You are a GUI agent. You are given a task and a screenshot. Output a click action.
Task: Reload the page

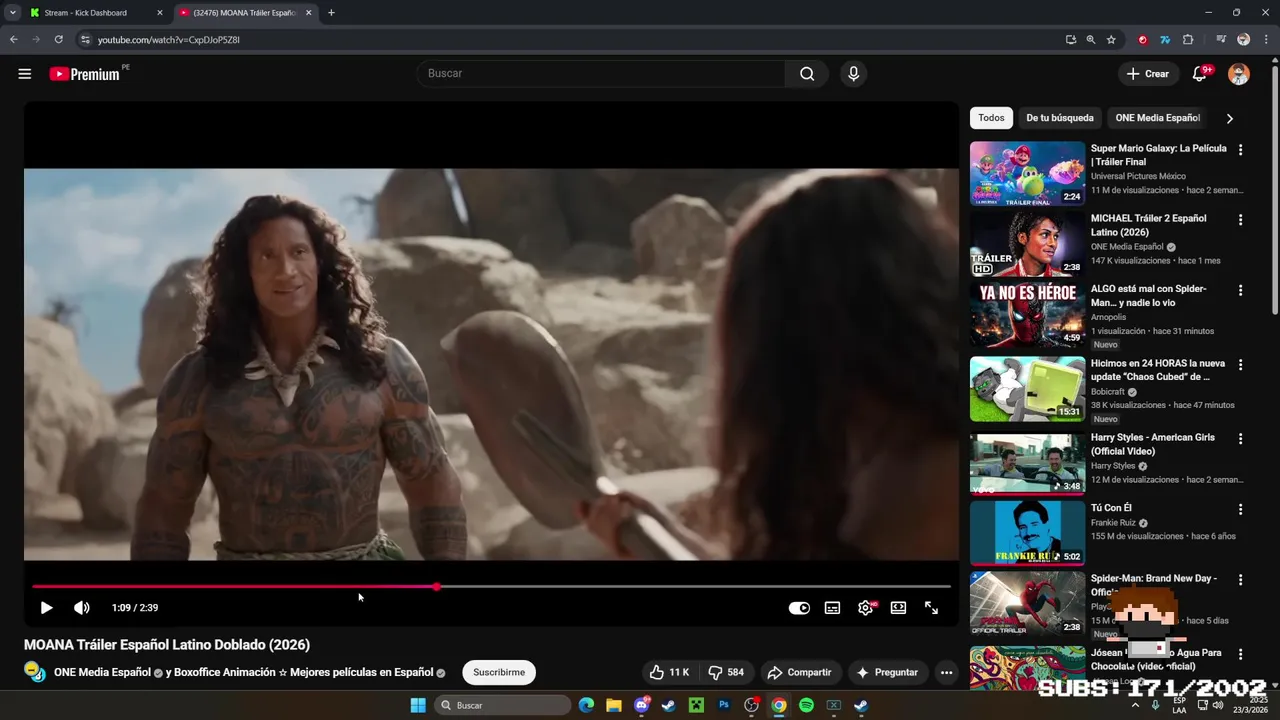click(59, 40)
